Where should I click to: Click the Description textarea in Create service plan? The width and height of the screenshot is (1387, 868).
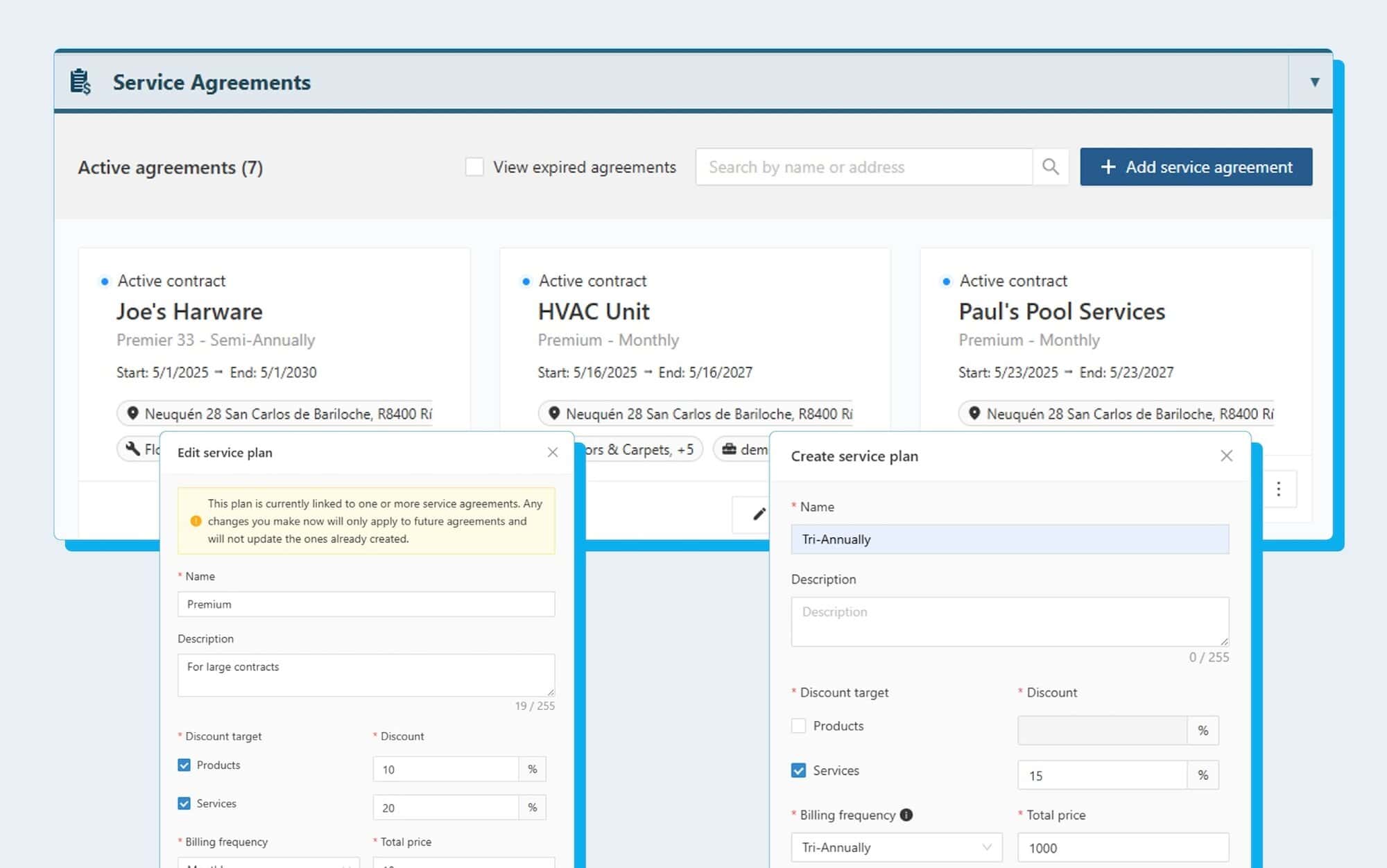(x=1010, y=622)
